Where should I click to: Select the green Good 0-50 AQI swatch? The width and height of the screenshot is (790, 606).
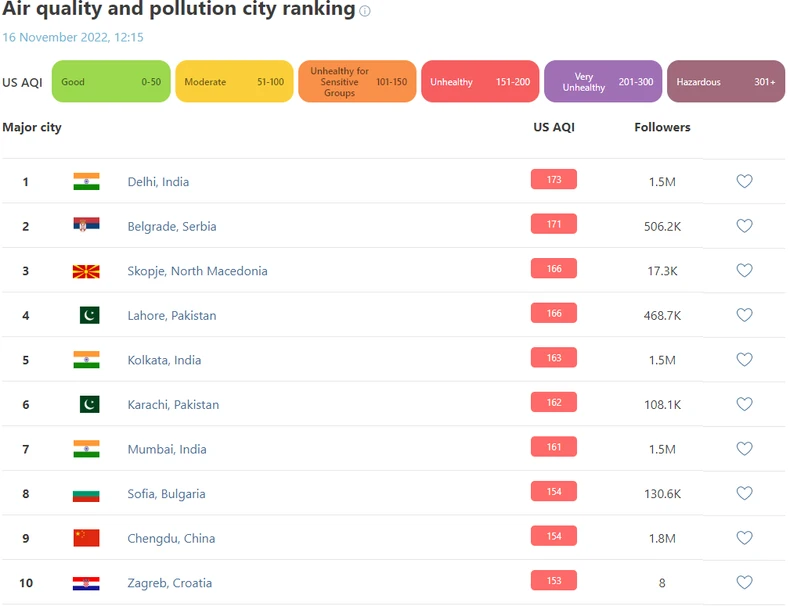coord(111,82)
